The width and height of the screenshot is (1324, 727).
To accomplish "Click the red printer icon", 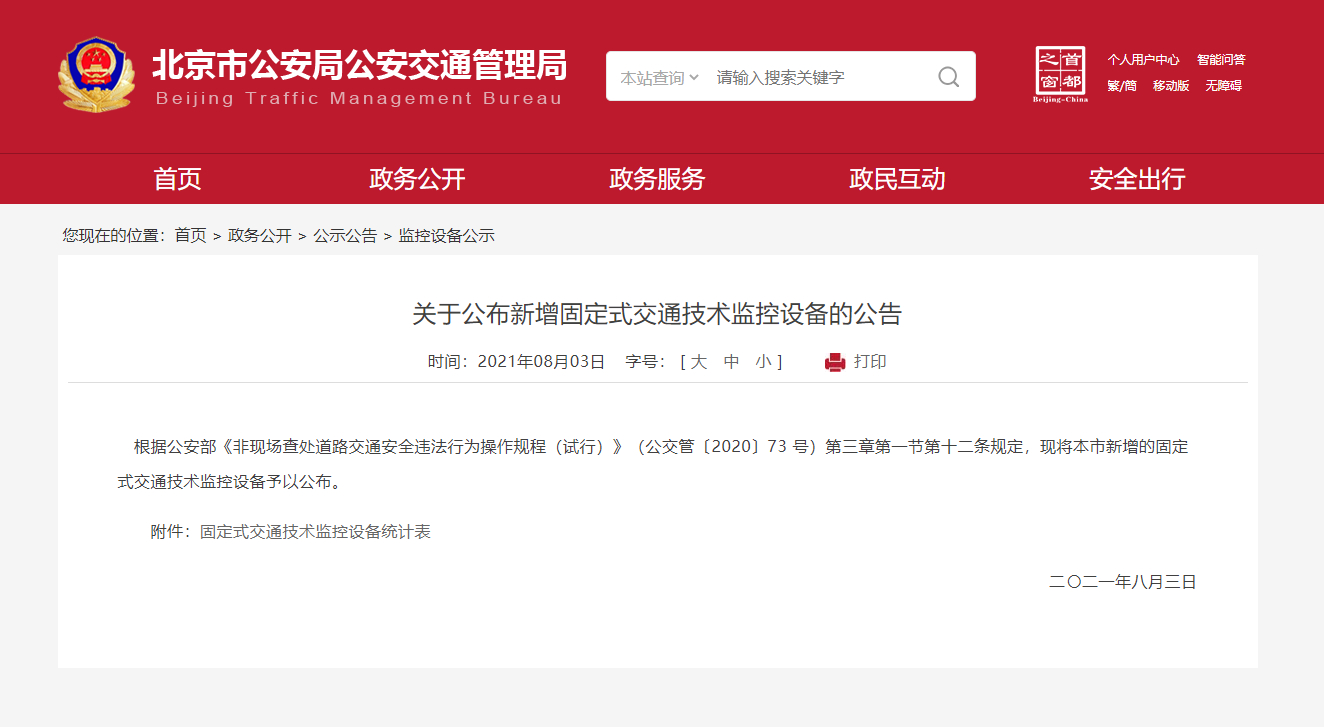I will point(835,362).
